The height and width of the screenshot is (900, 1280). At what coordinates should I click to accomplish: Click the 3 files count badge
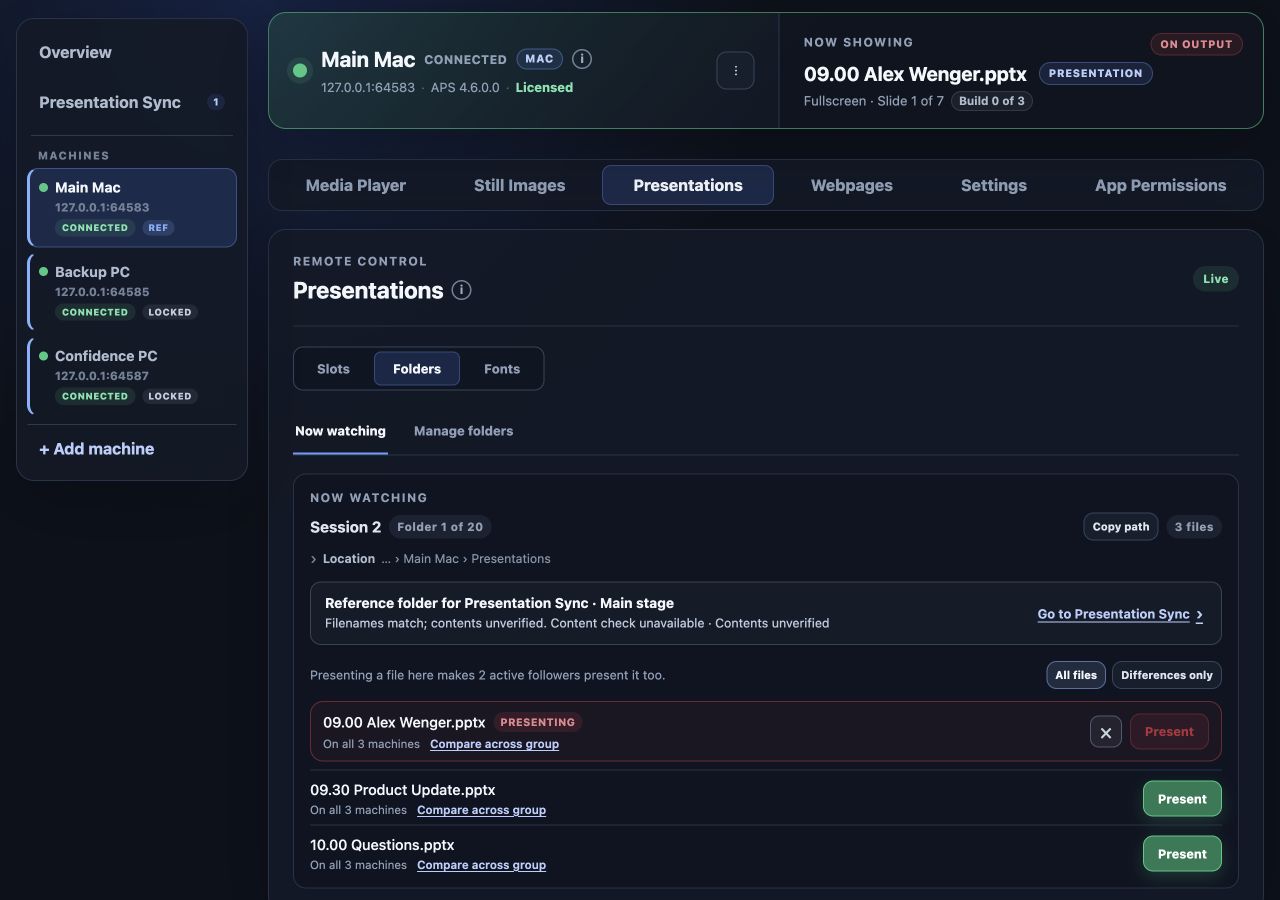(x=1194, y=527)
